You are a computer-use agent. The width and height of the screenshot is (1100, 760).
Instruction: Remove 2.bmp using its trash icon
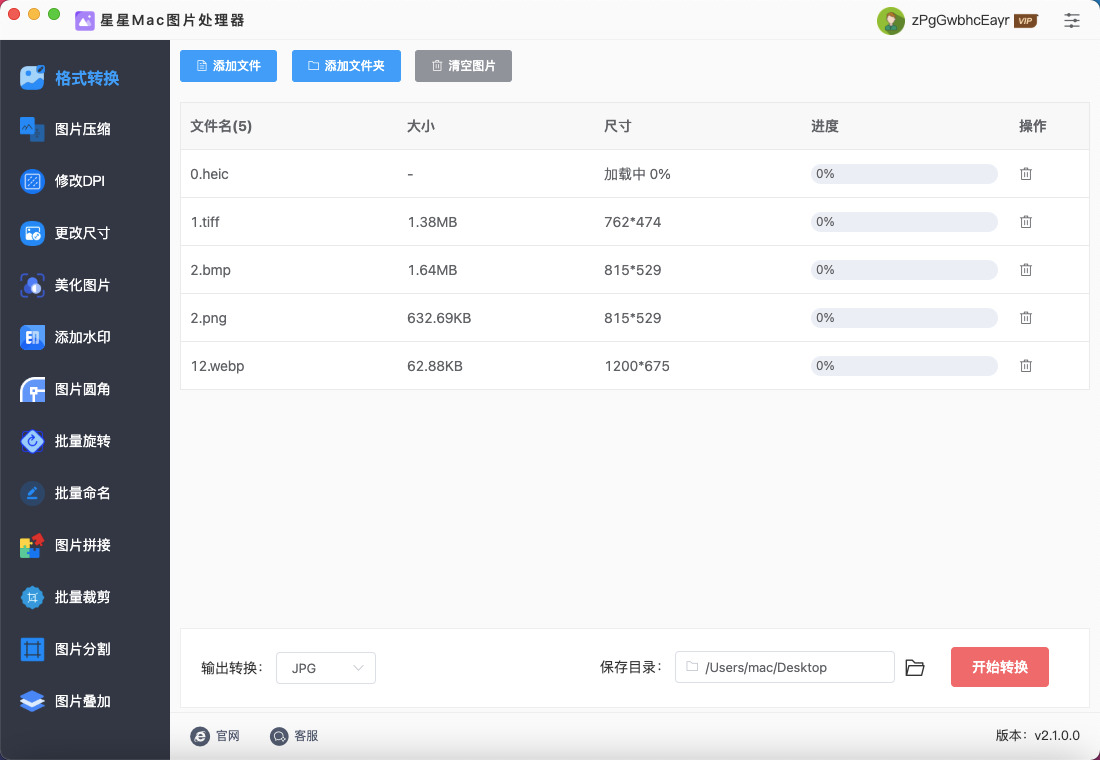point(1025,270)
